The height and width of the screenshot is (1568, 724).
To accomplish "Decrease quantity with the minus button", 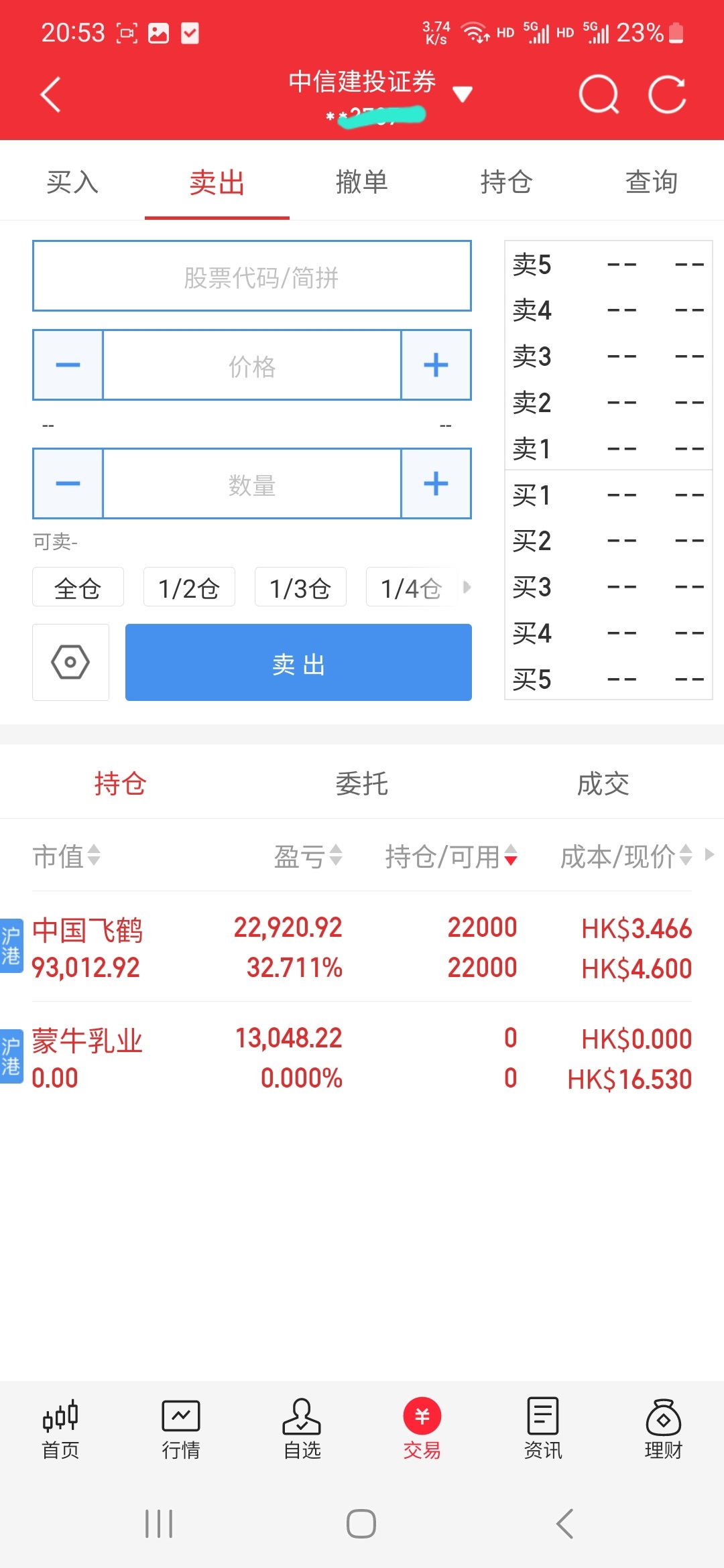I will point(68,483).
